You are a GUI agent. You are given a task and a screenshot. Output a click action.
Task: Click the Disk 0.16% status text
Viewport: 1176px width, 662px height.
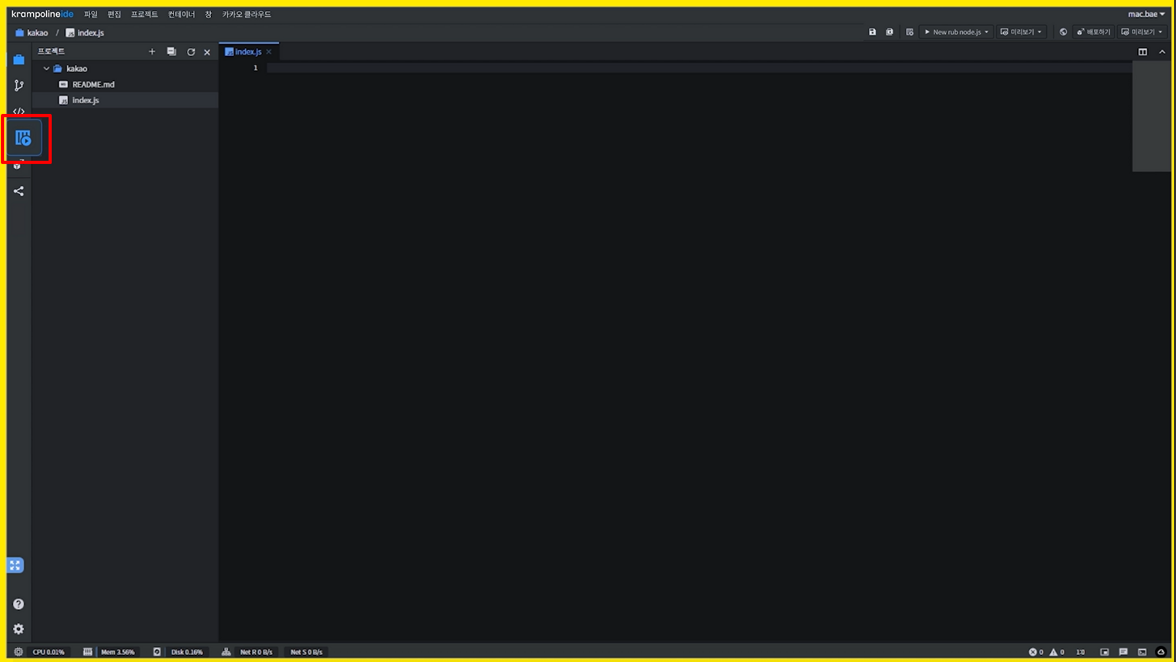tap(187, 652)
